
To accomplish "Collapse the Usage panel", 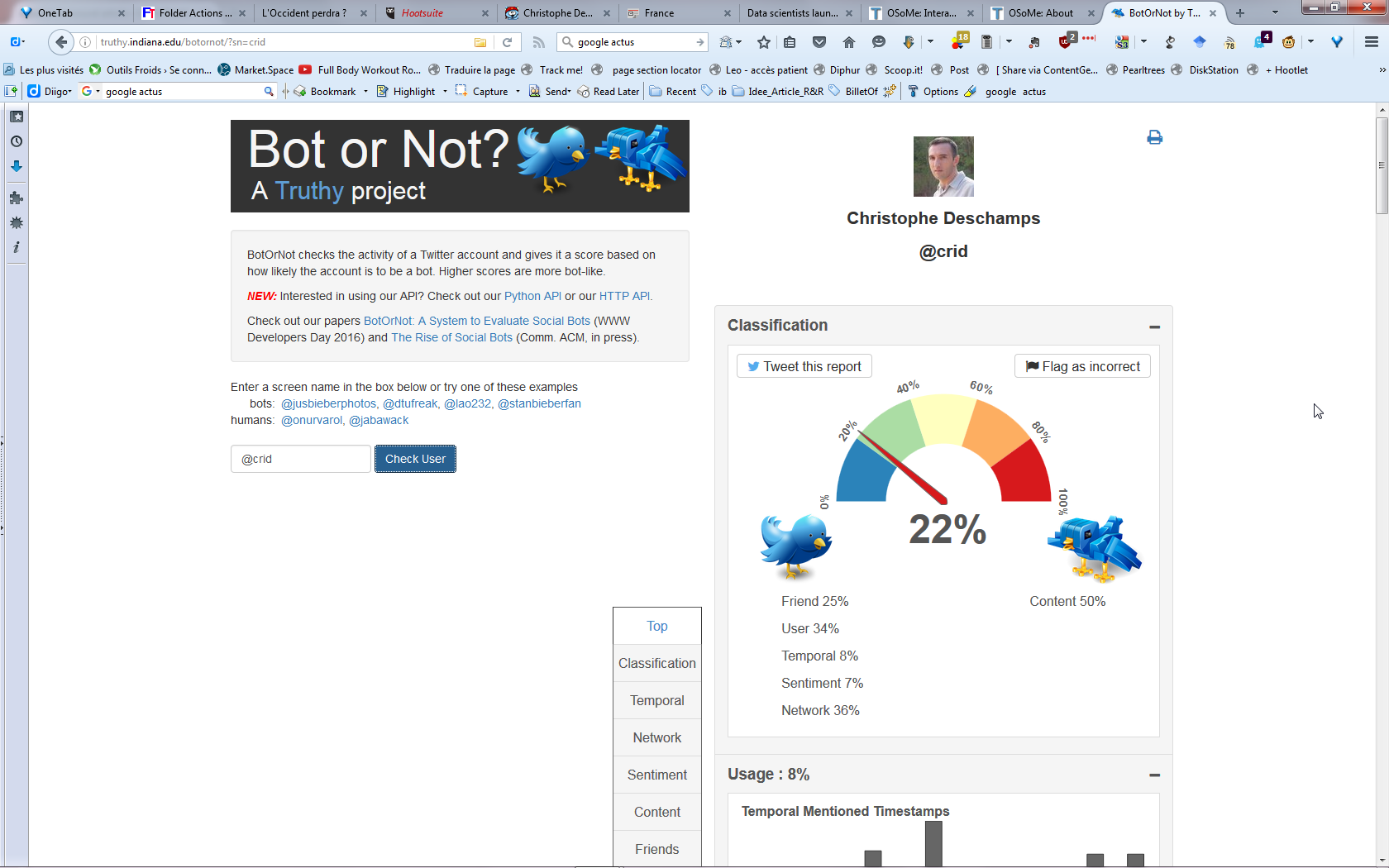I will tap(1154, 775).
